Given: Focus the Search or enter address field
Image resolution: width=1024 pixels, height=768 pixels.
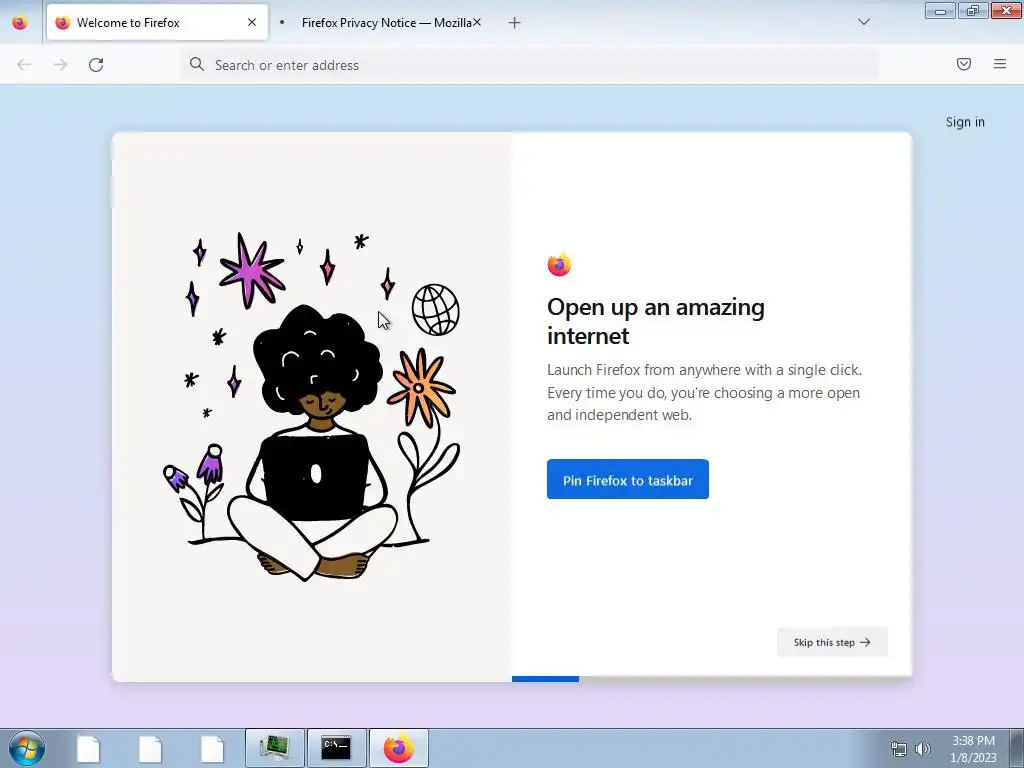Looking at the screenshot, I should (x=530, y=65).
